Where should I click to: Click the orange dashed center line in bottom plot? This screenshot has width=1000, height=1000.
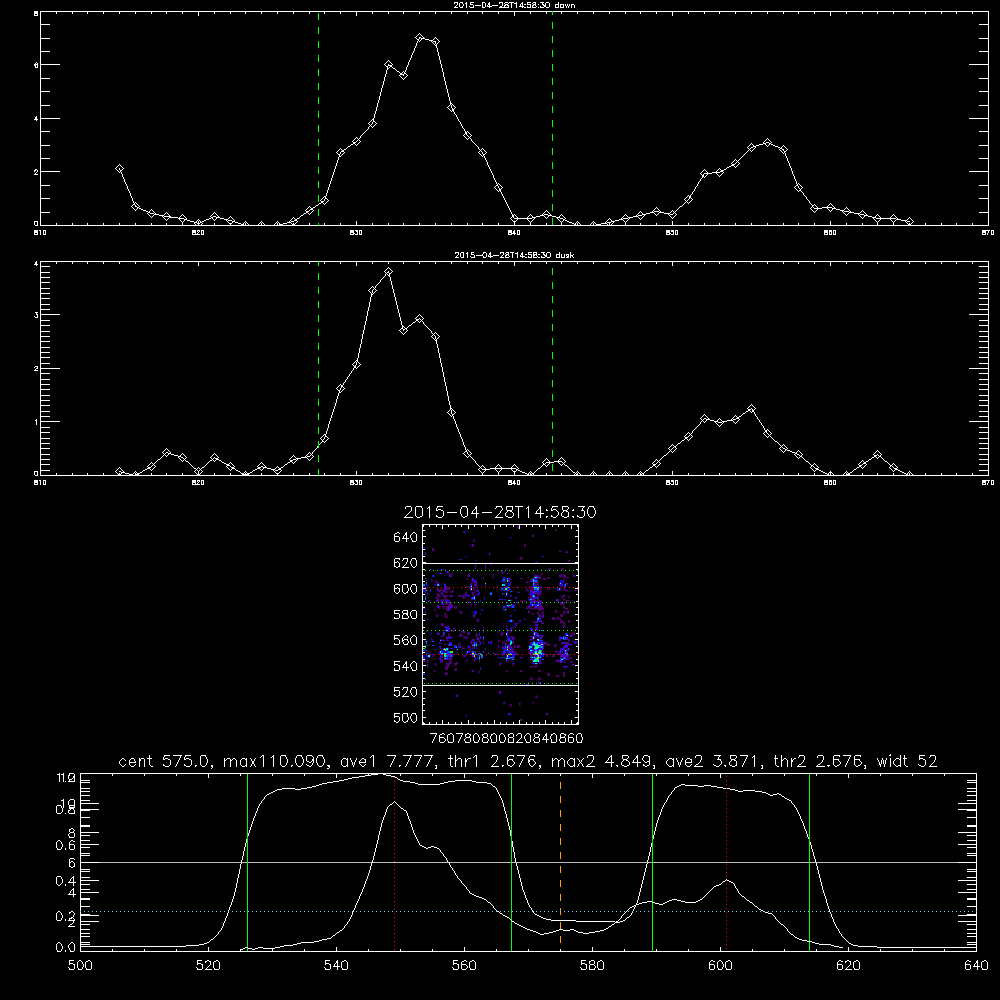point(560,861)
